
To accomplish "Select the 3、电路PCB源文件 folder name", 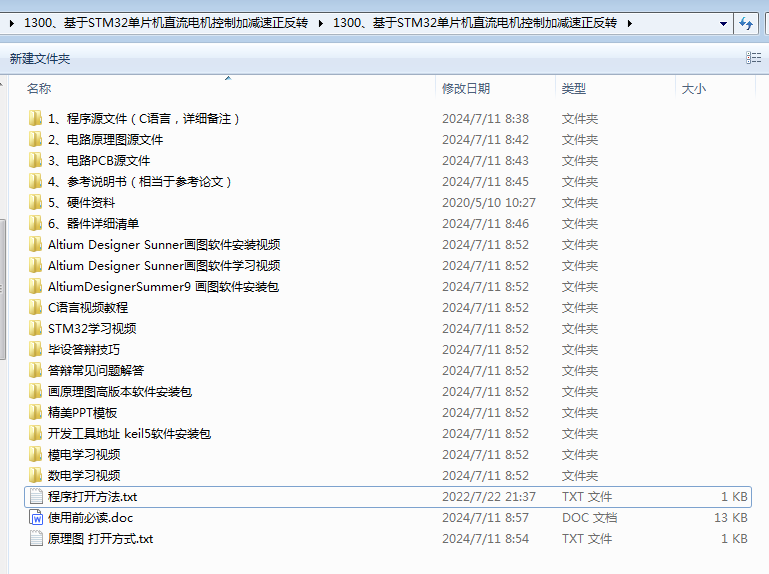I will coord(99,160).
